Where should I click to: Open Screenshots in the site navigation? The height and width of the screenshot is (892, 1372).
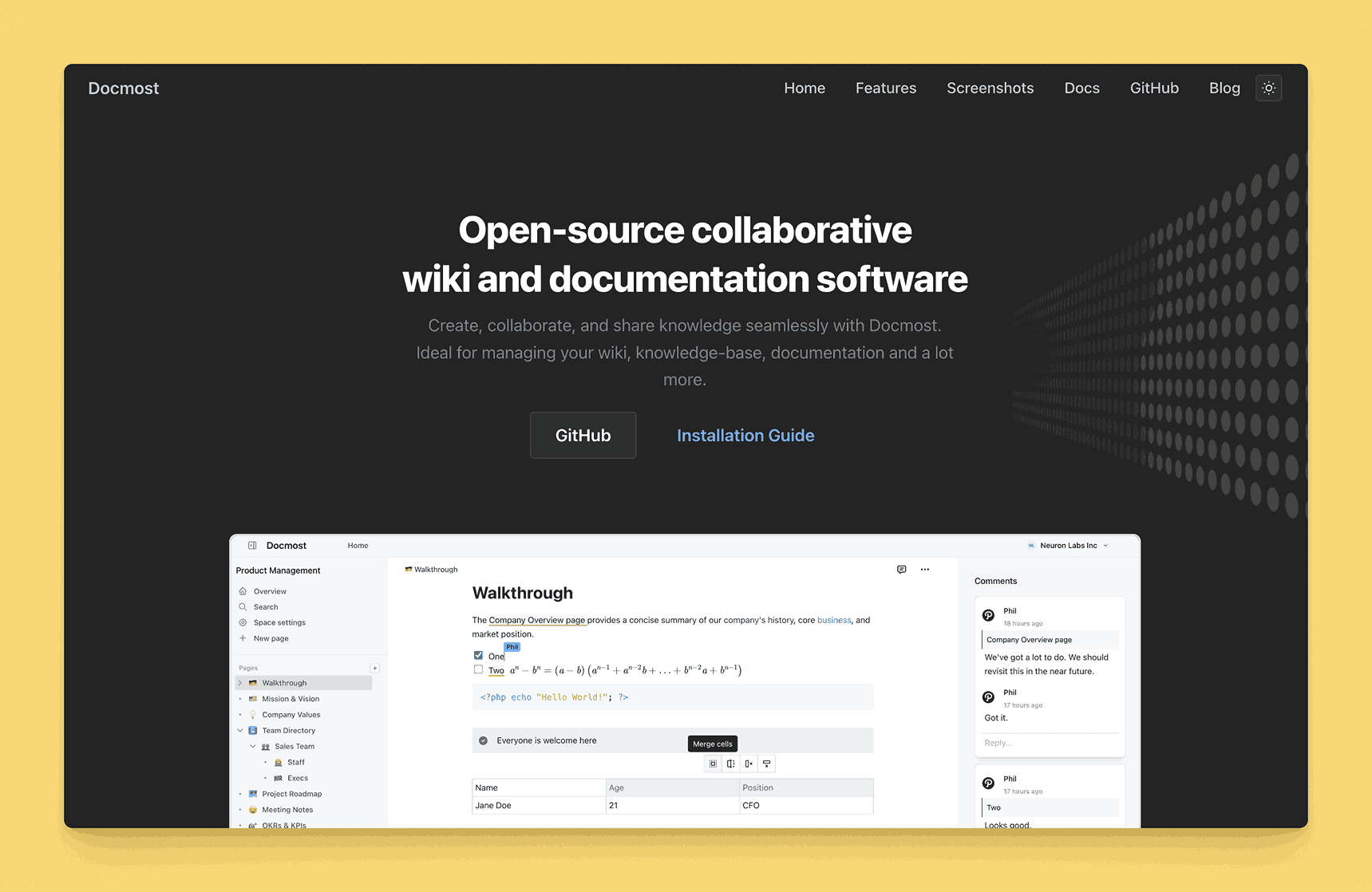[x=990, y=88]
